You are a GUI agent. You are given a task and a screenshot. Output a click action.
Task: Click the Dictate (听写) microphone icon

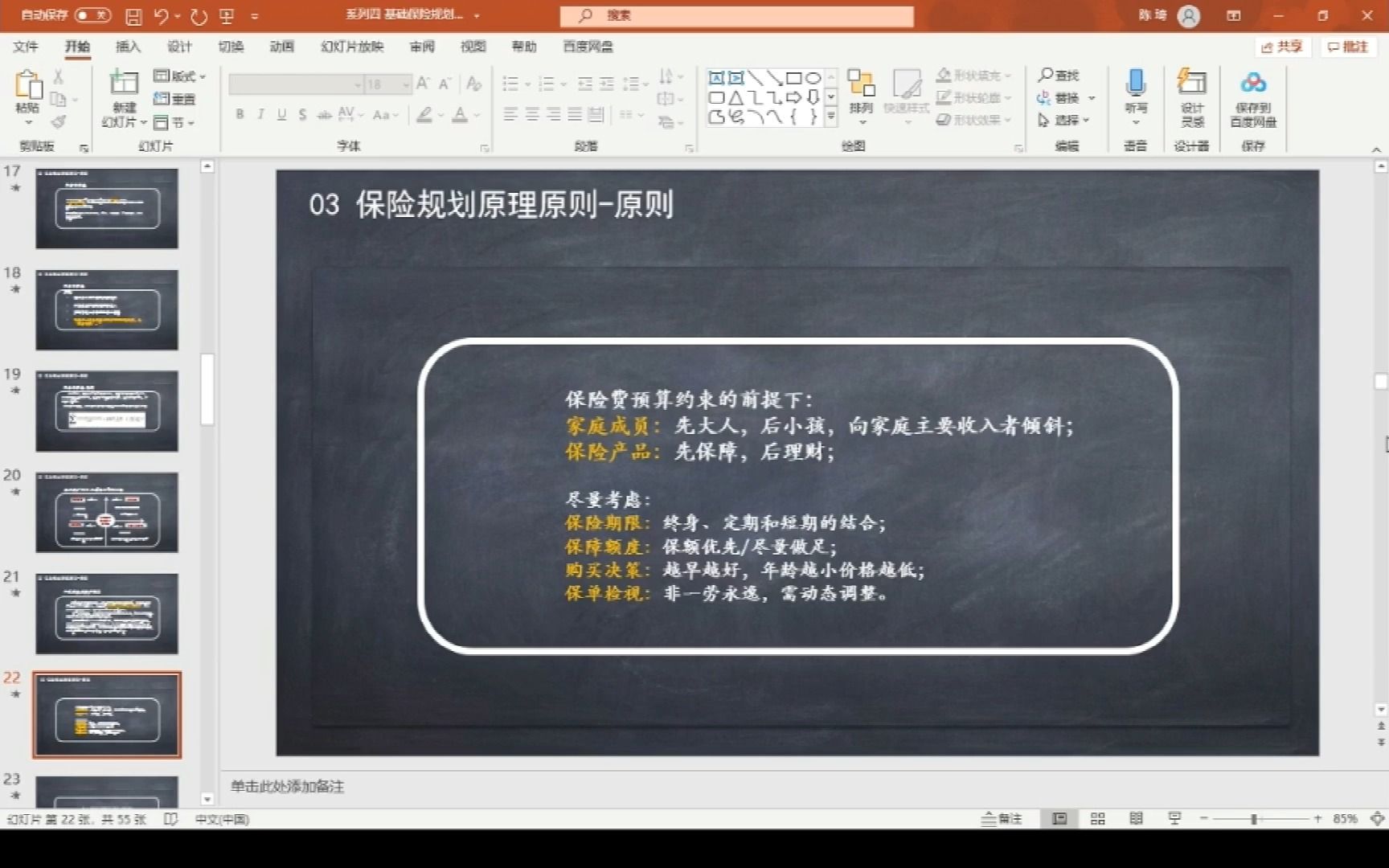coord(1136,84)
